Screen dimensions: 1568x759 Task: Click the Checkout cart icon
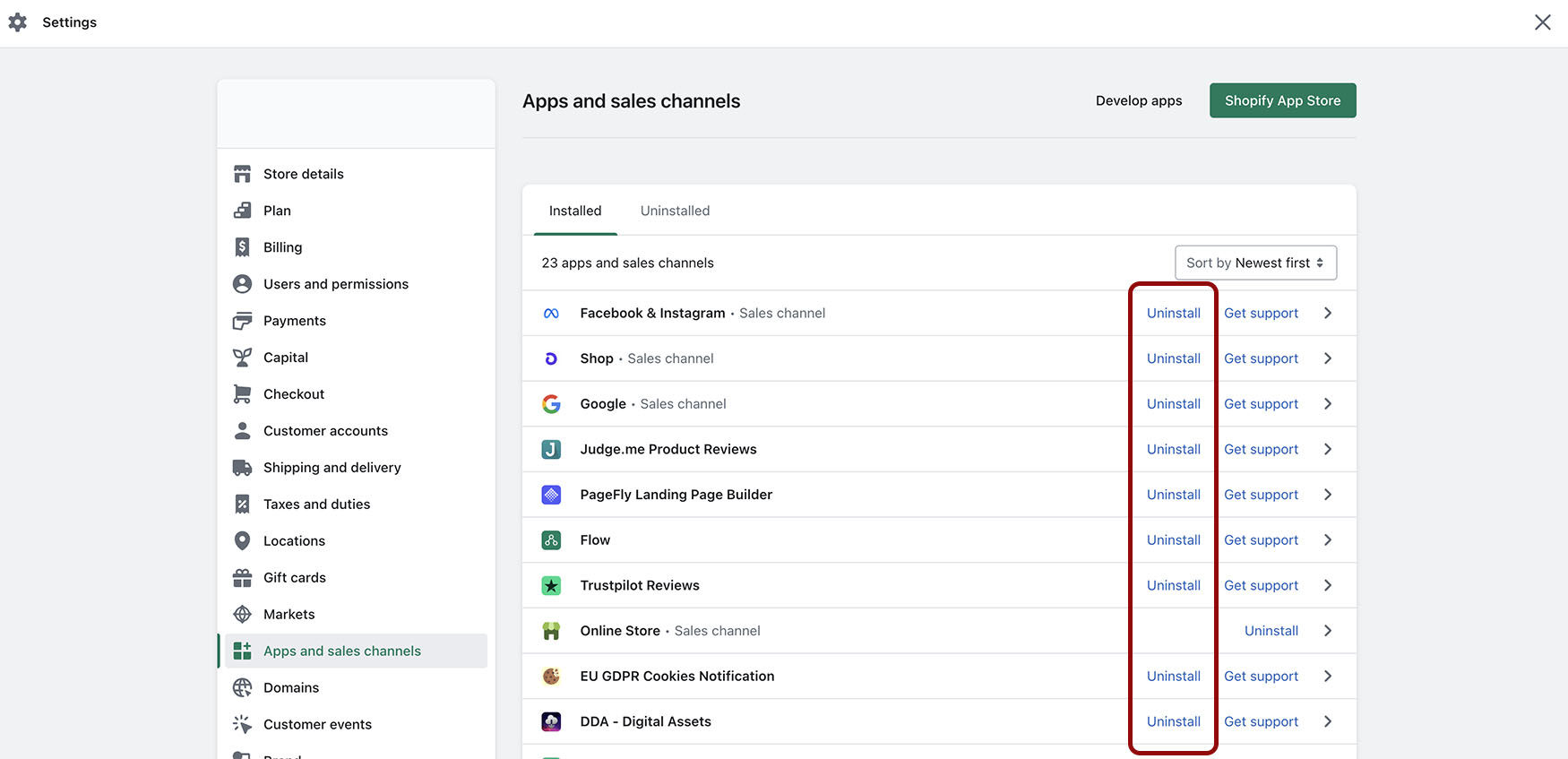click(242, 394)
